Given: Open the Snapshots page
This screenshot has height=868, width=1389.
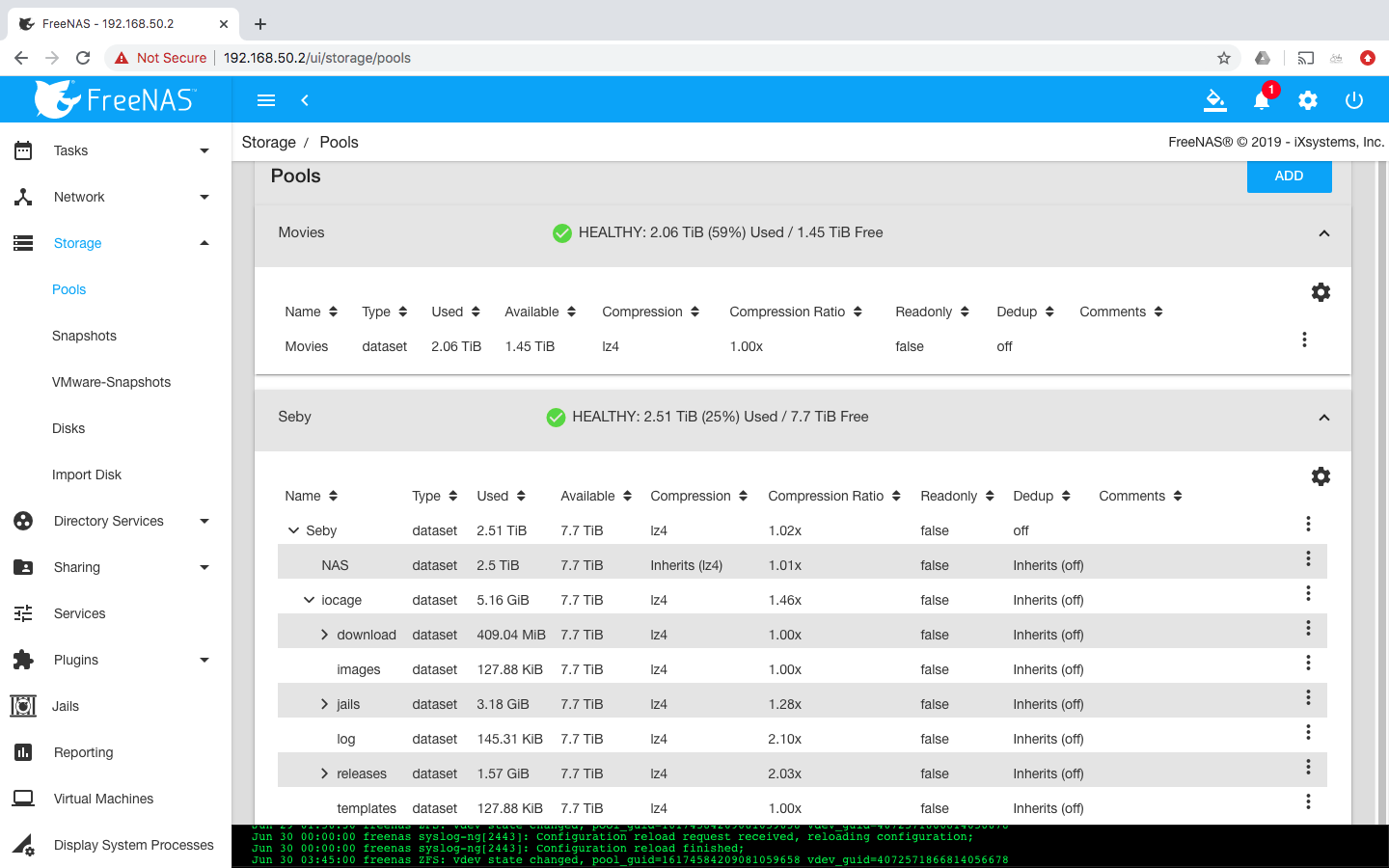Looking at the screenshot, I should (x=84, y=336).
